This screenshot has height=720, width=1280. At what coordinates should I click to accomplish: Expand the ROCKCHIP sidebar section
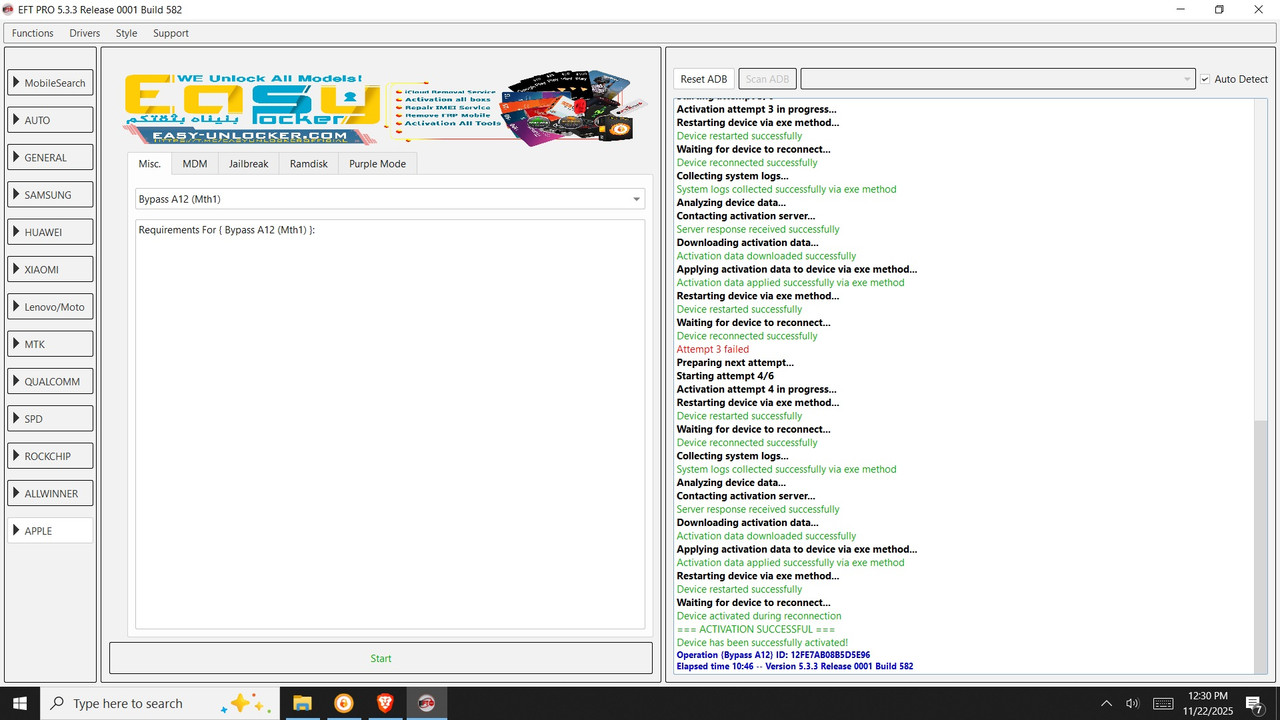pyautogui.click(x=51, y=456)
